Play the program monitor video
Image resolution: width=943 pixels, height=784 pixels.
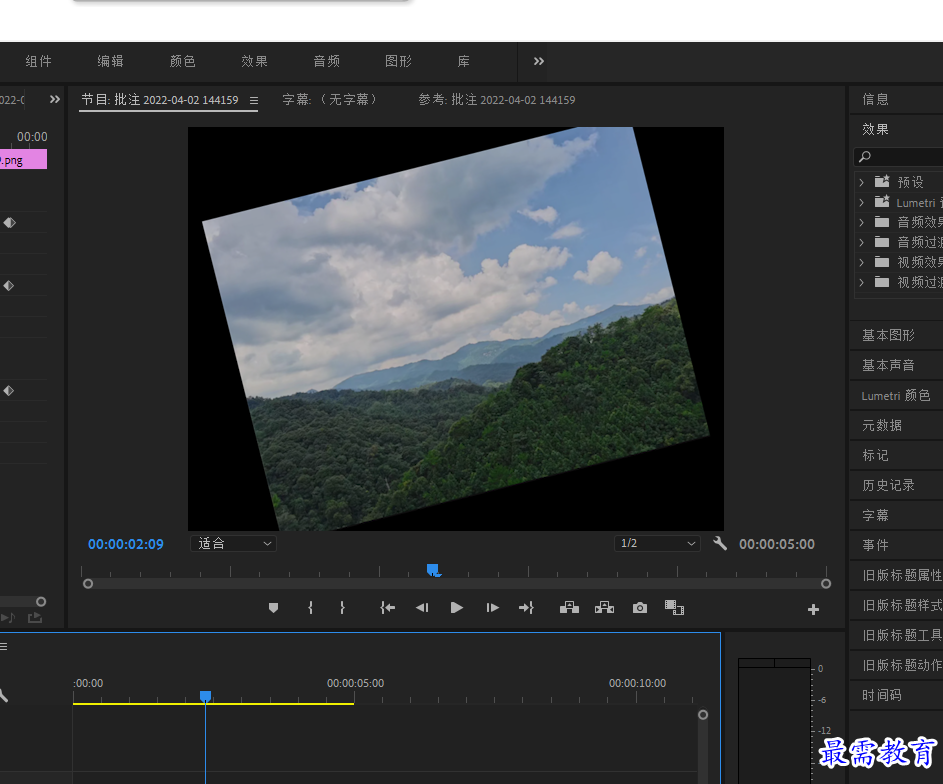click(x=456, y=608)
